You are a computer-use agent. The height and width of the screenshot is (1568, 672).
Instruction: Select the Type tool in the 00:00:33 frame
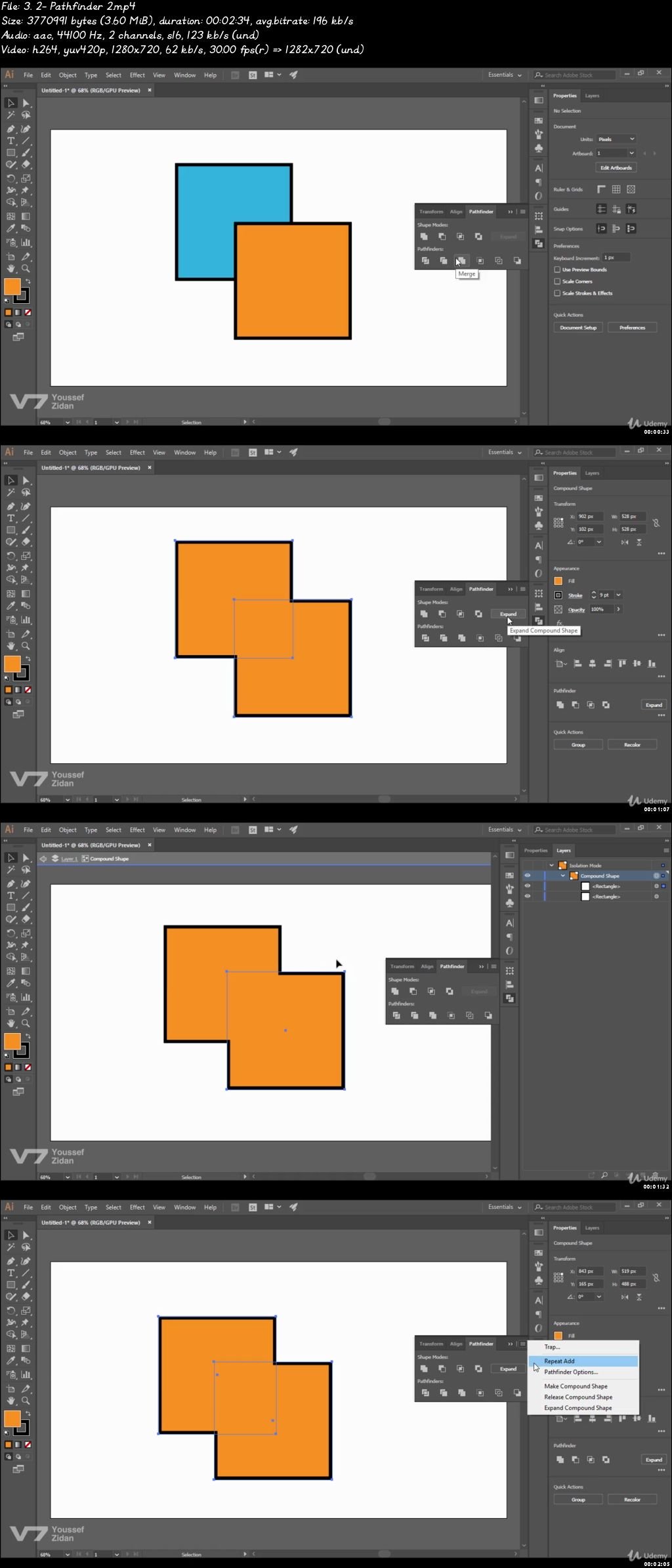click(x=11, y=140)
